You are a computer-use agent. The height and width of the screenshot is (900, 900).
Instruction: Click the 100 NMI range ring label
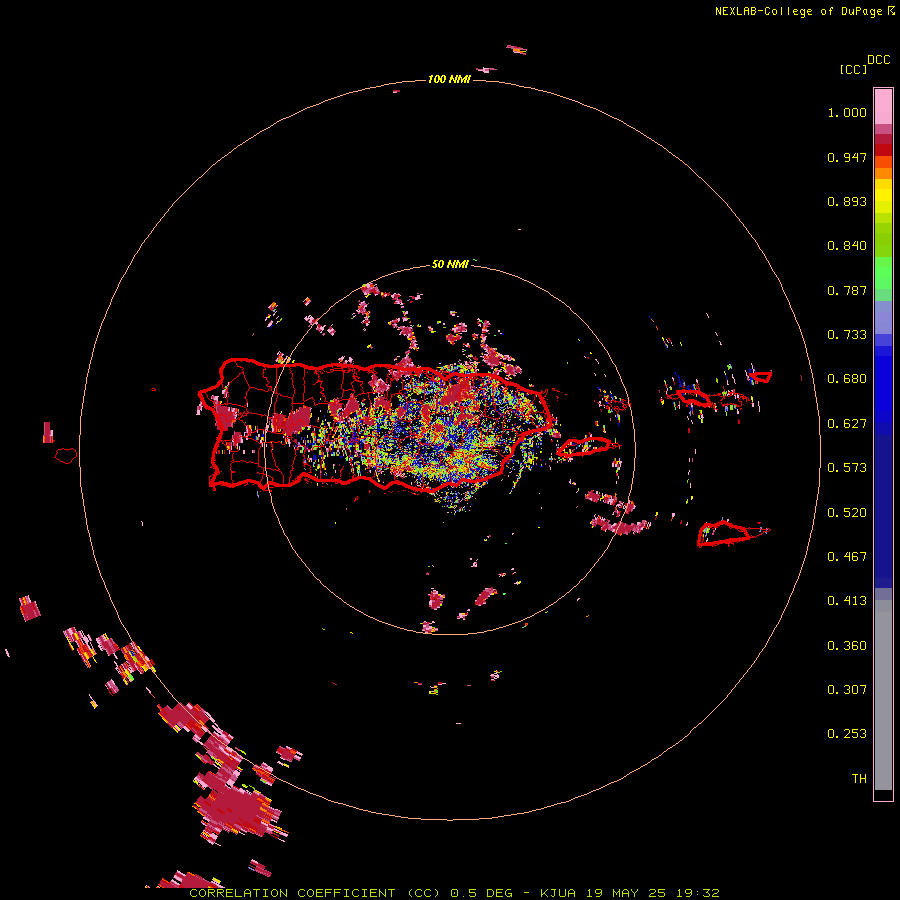(x=449, y=79)
